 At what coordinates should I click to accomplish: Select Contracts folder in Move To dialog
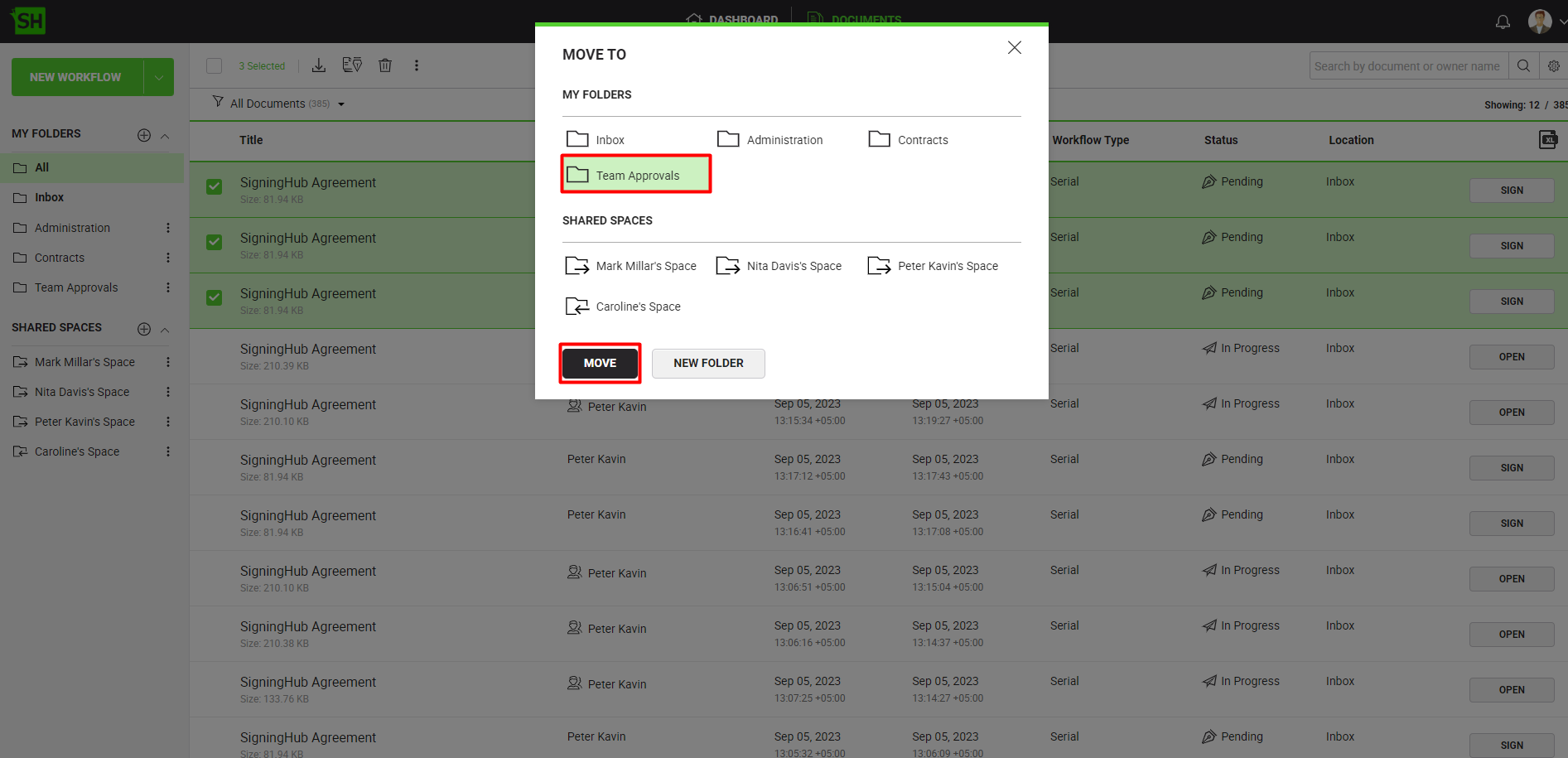pos(909,140)
